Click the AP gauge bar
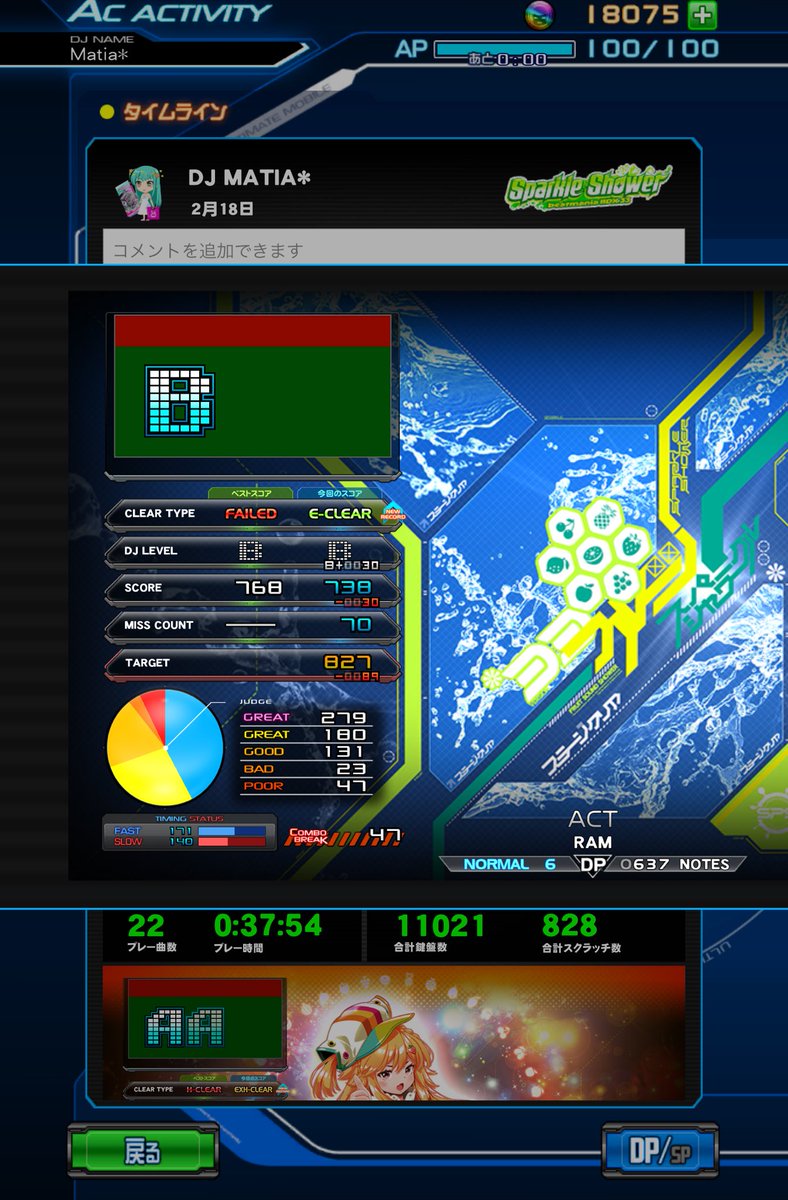 [505, 50]
